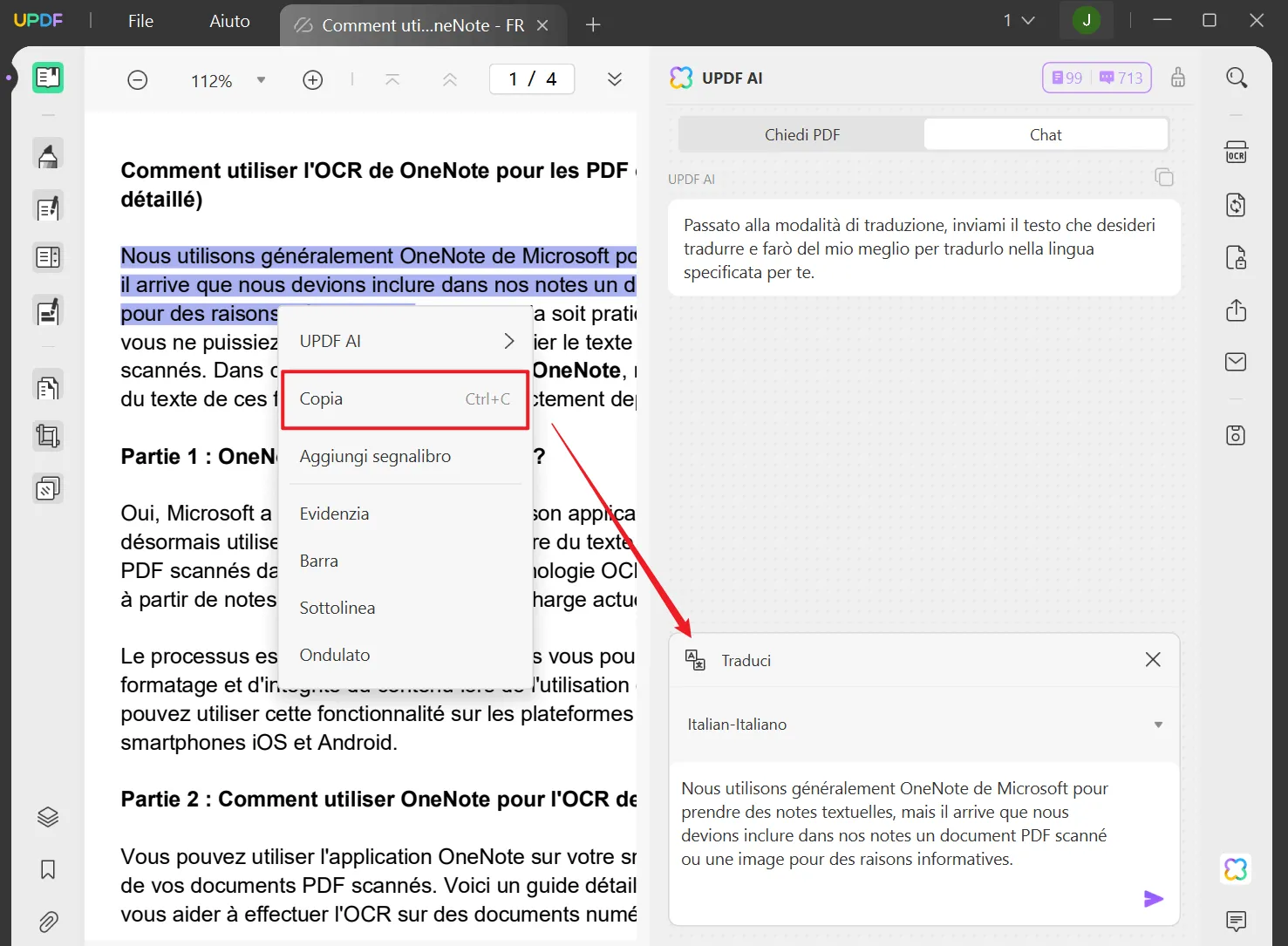Go to the next page arrow
Viewport: 1288px width, 946px height.
pyautogui.click(x=615, y=79)
